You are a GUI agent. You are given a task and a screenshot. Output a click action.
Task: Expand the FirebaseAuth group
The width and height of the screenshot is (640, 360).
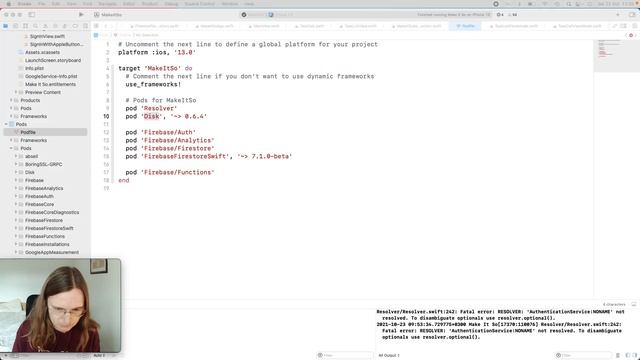tap(16, 196)
